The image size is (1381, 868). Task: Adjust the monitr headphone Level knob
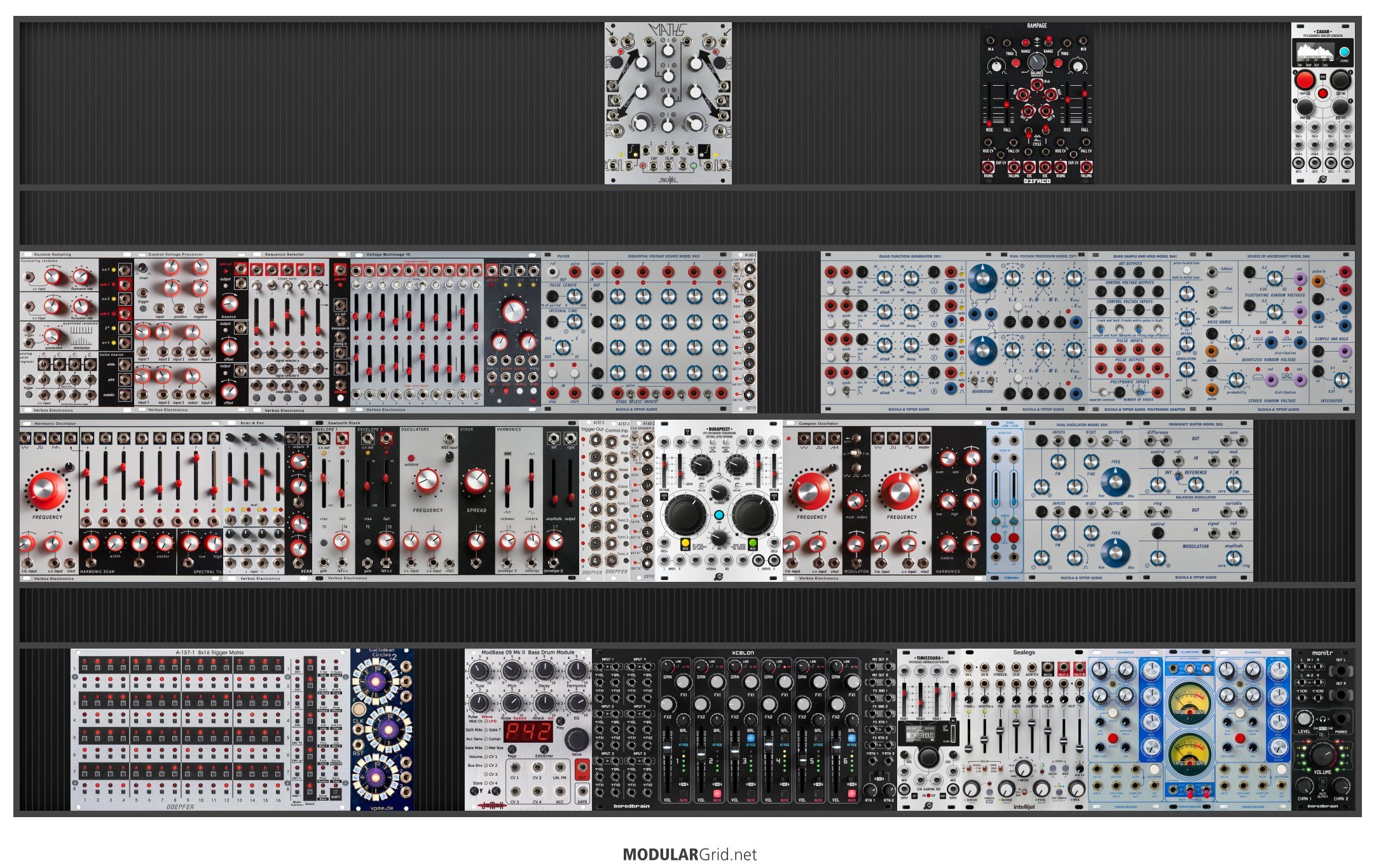(1304, 719)
